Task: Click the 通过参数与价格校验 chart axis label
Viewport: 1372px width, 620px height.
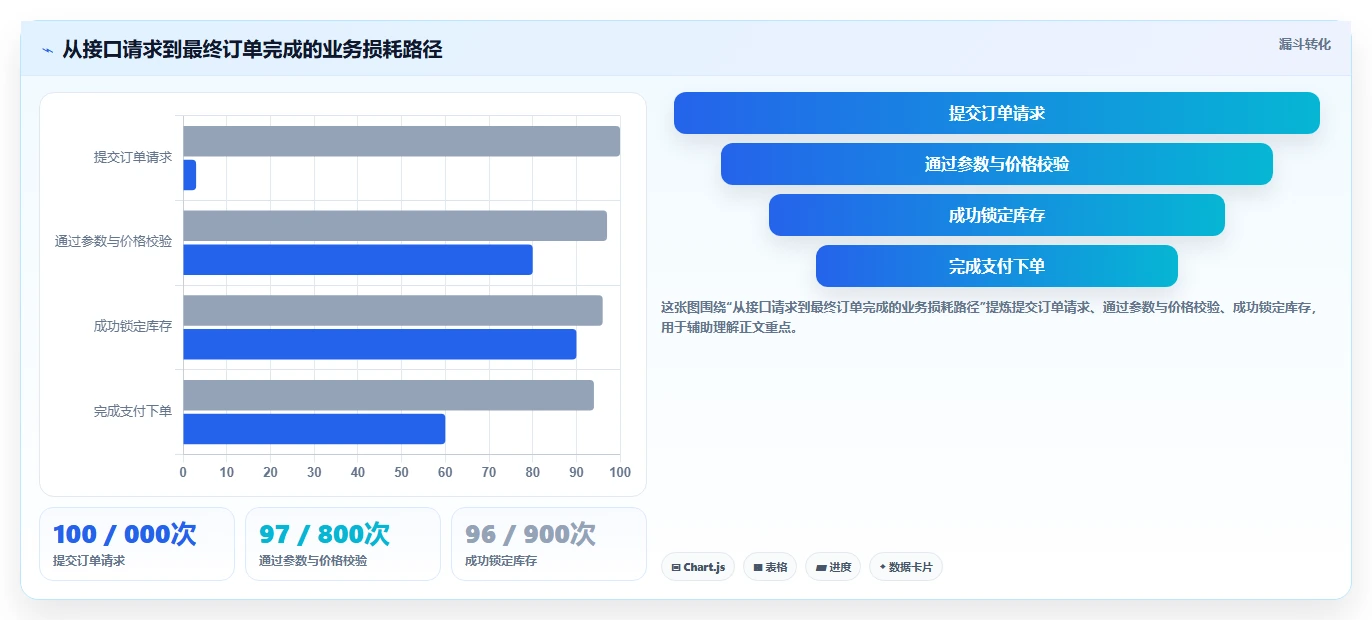Action: pyautogui.click(x=113, y=242)
